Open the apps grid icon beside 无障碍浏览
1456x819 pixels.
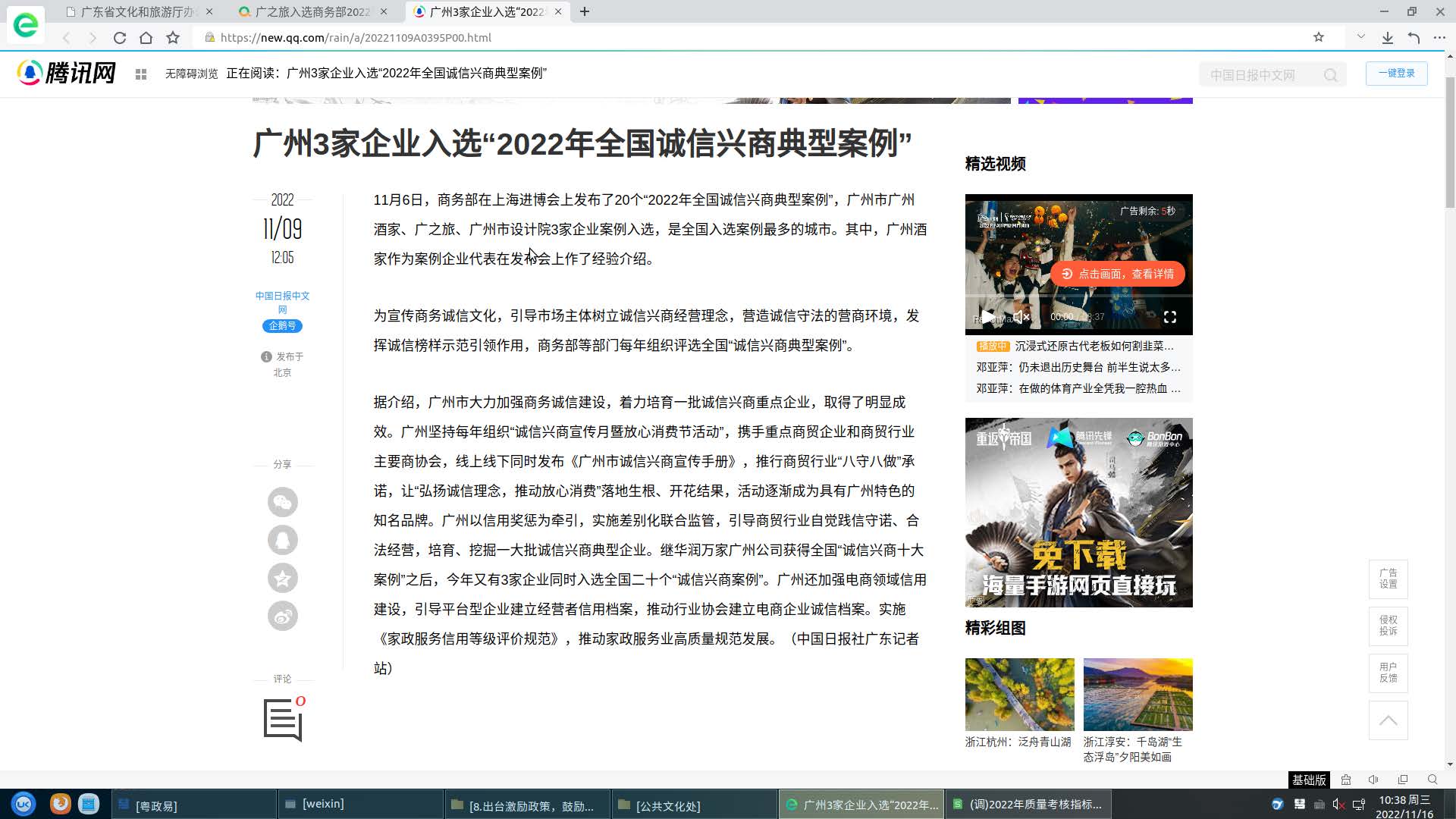point(141,74)
